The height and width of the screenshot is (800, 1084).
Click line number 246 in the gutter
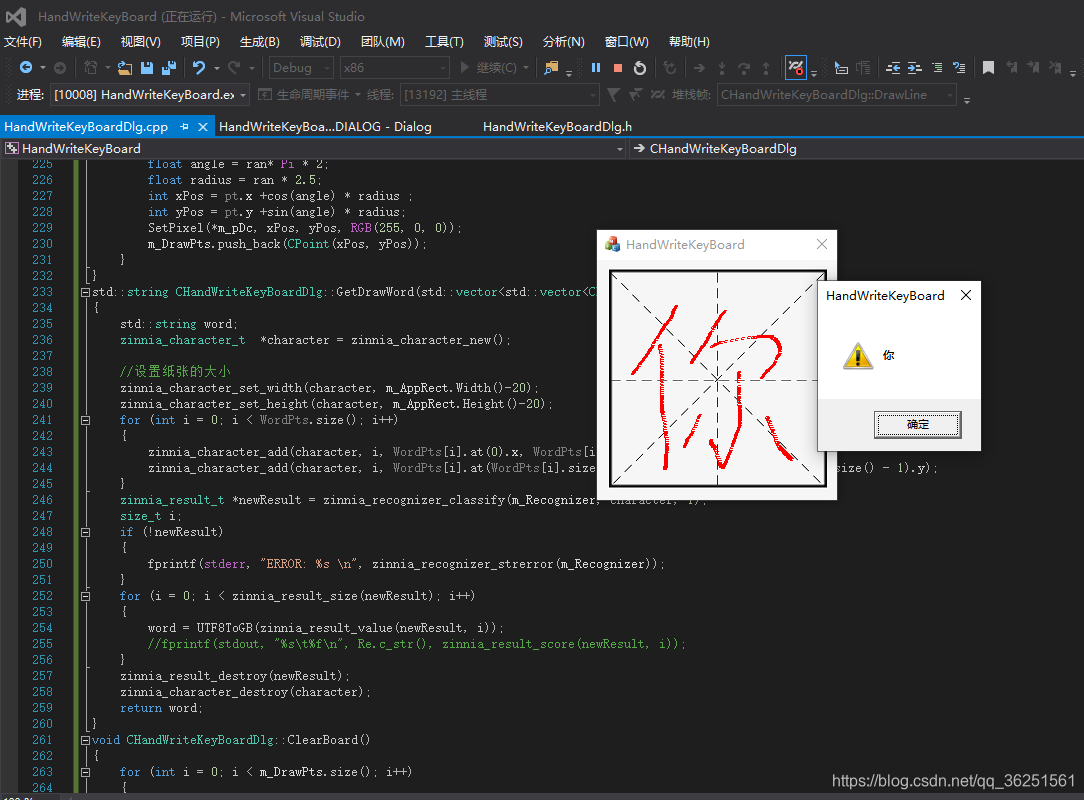(x=42, y=500)
